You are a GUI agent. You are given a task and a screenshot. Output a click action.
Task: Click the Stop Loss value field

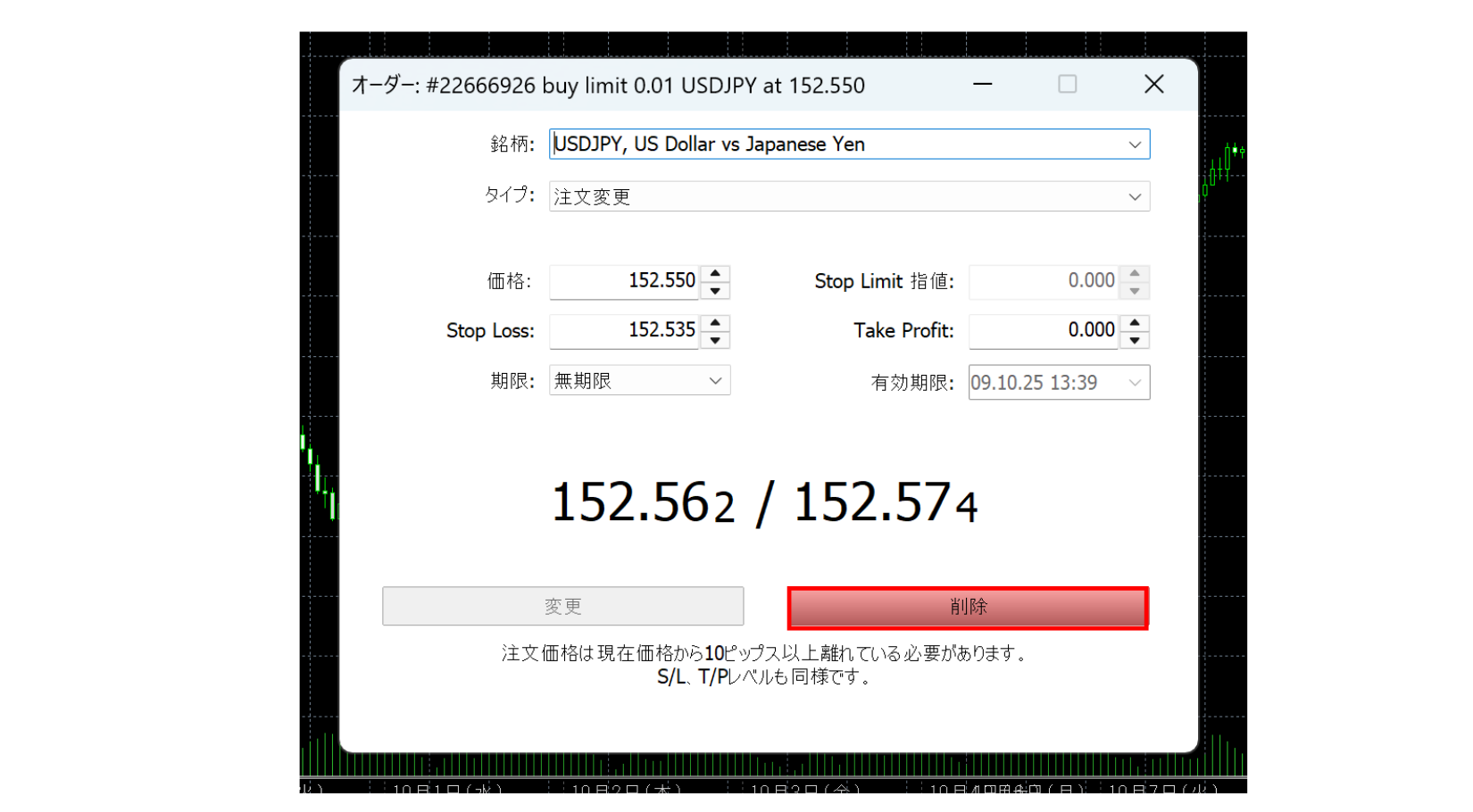[624, 331]
